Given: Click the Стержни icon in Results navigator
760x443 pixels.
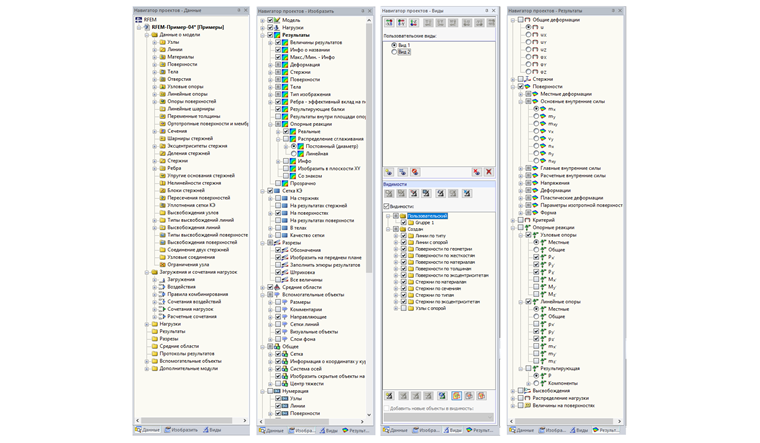Looking at the screenshot, I should tap(528, 79).
